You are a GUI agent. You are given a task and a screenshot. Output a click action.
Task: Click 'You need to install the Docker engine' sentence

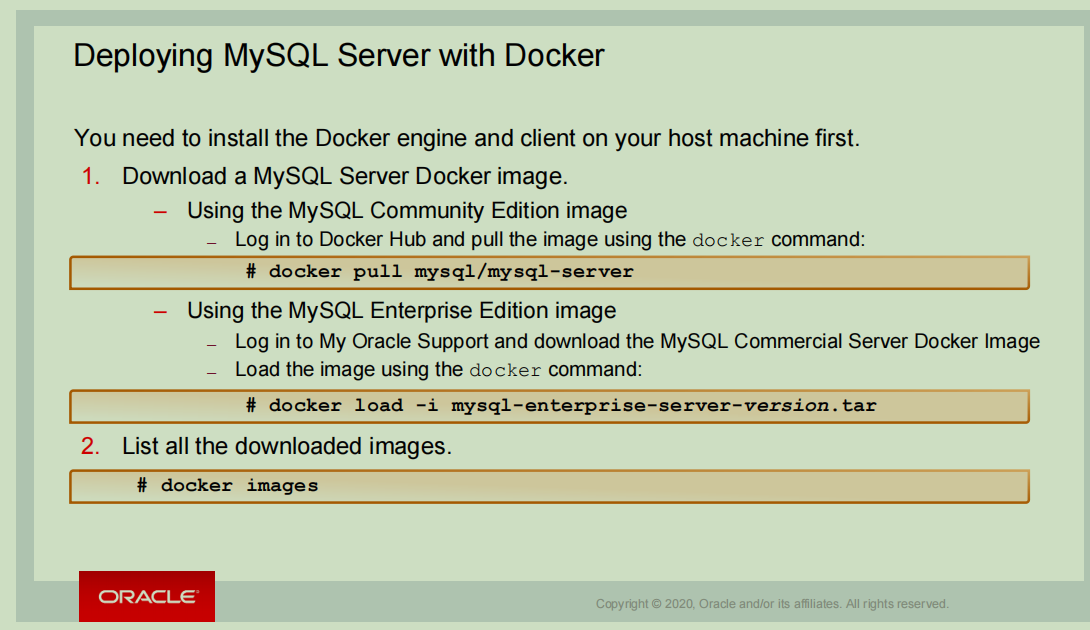tap(467, 138)
